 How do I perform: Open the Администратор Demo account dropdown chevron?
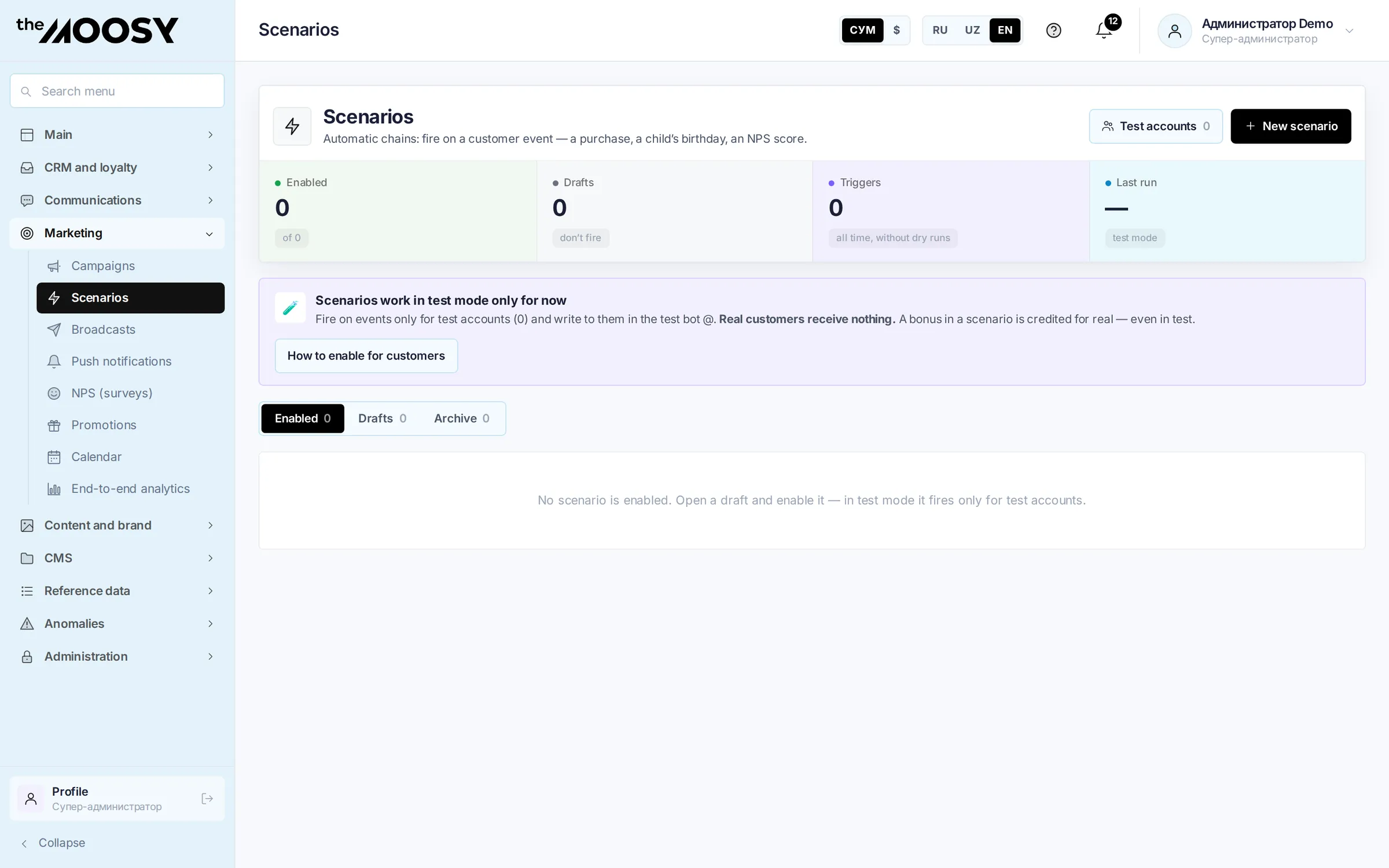(x=1349, y=31)
